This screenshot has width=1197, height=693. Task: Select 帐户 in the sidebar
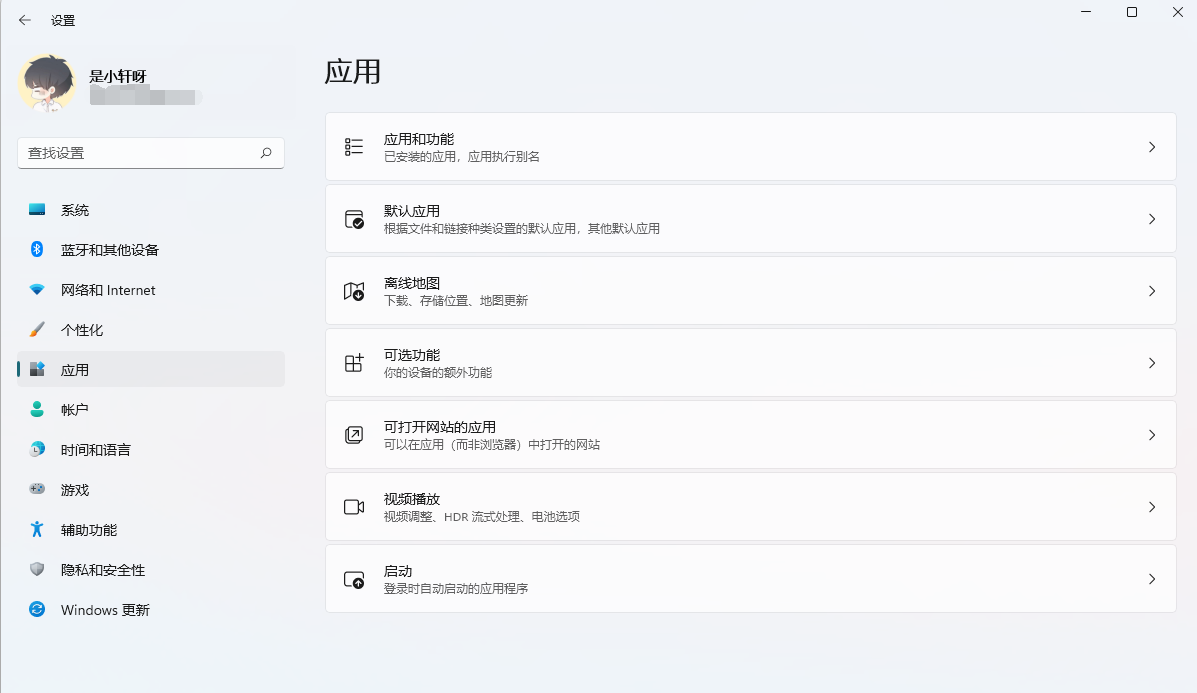pos(150,410)
